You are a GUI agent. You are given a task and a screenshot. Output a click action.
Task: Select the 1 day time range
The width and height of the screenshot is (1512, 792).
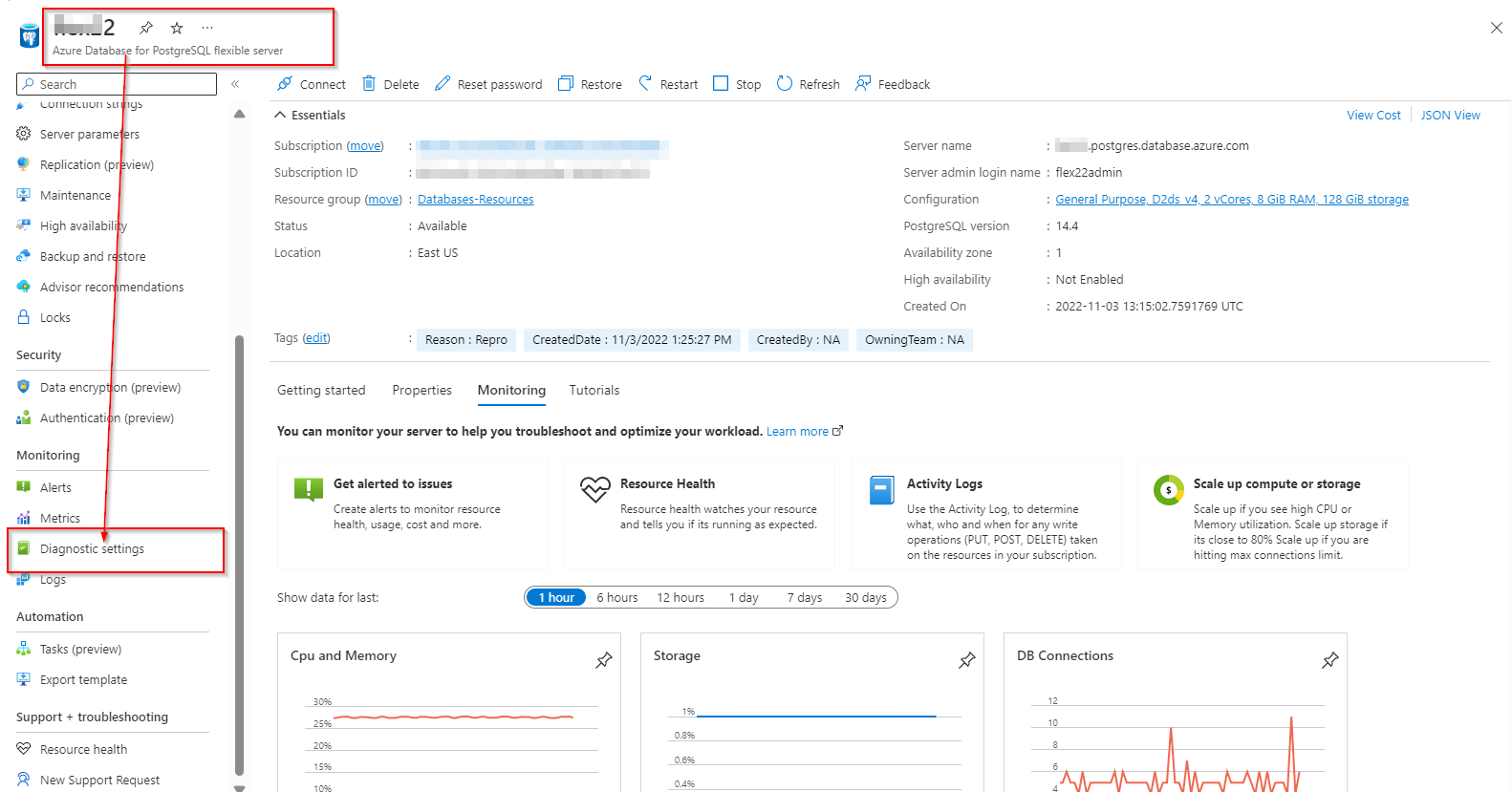(x=744, y=597)
